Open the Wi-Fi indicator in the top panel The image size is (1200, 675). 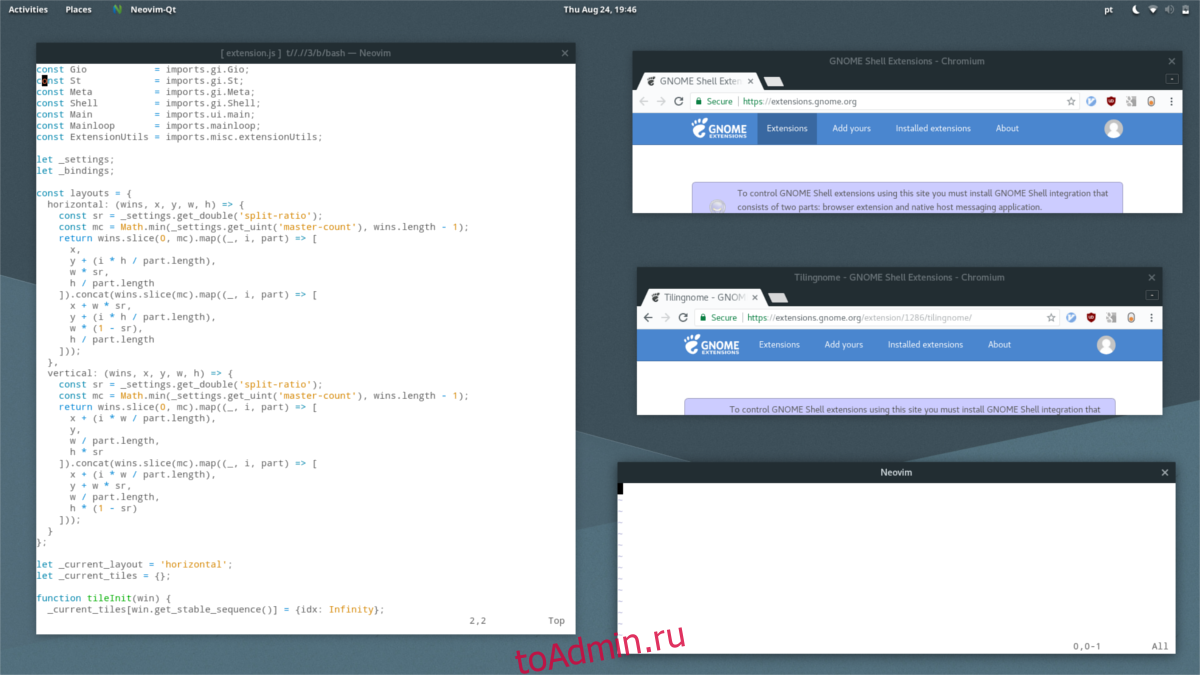pos(1153,9)
